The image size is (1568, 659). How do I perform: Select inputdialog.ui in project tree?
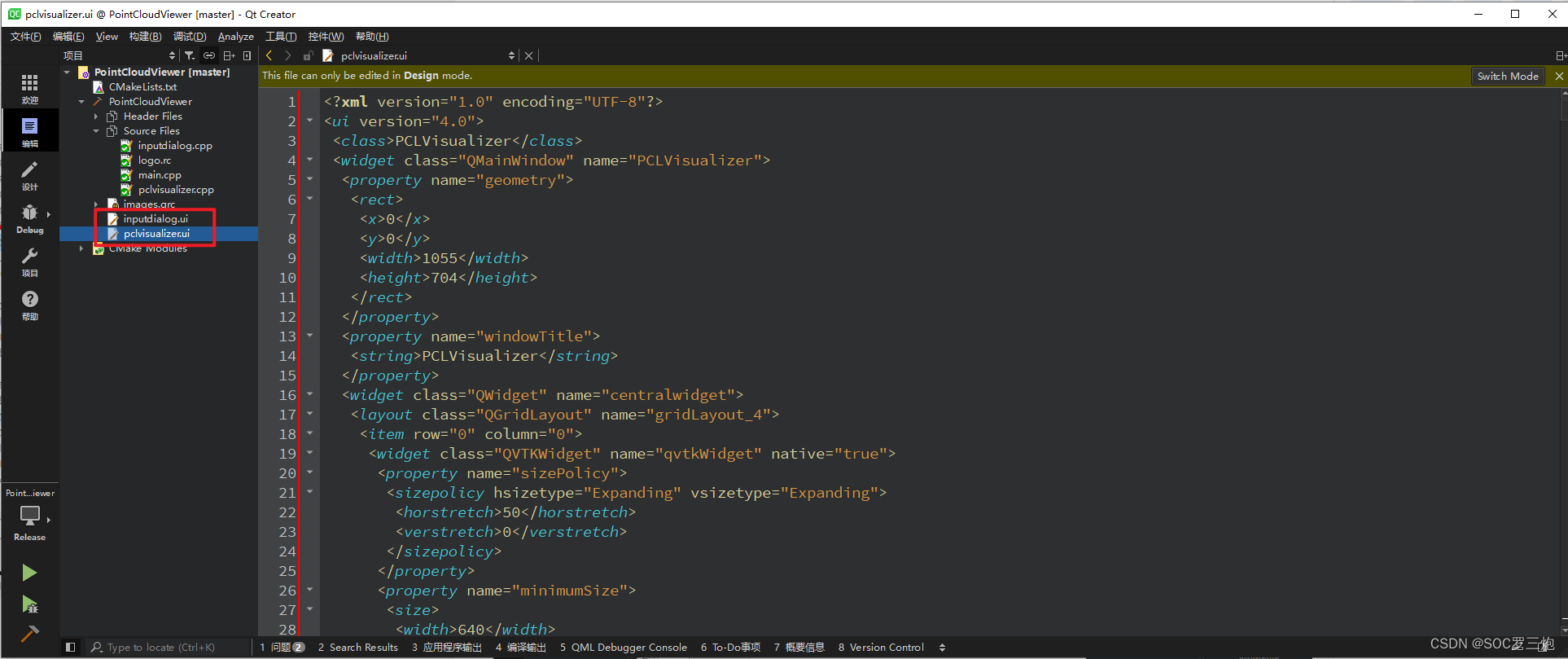point(155,219)
